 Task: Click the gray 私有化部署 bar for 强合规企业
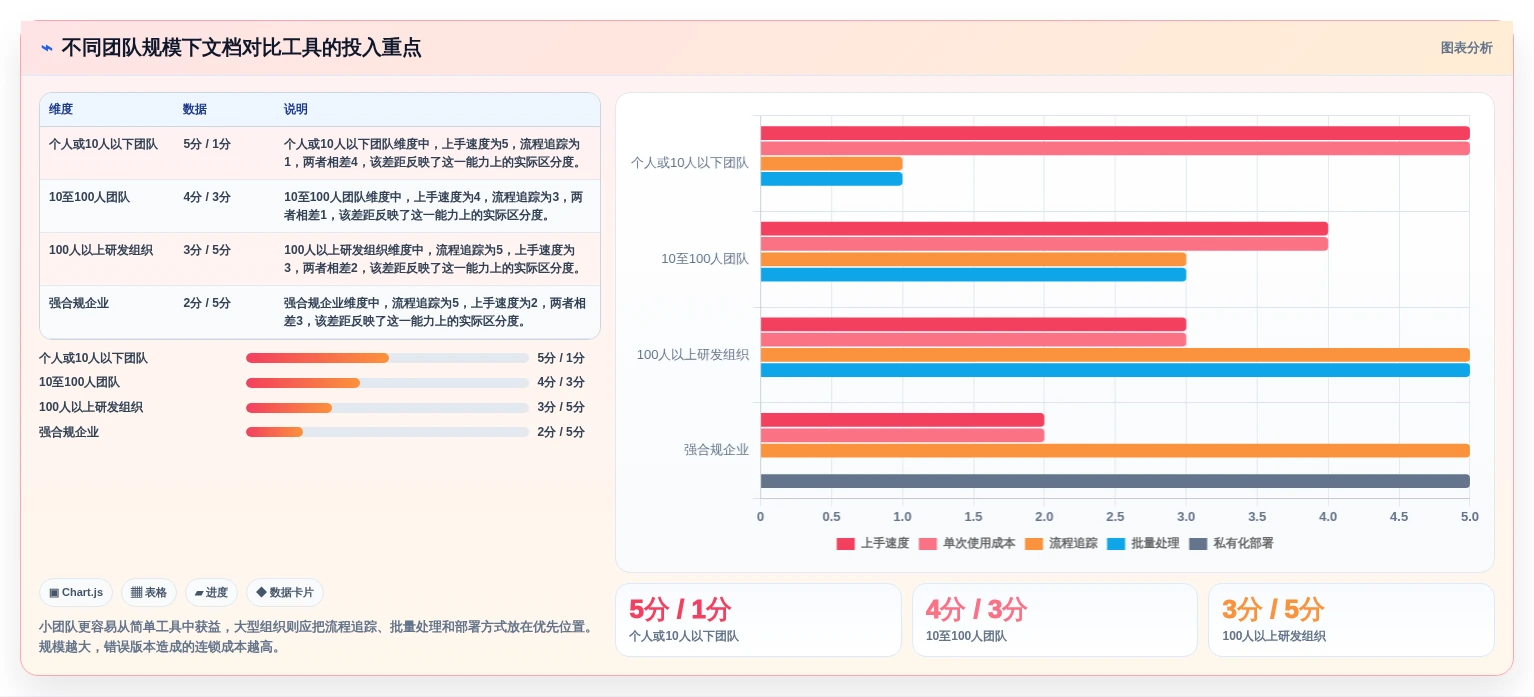coord(1115,481)
